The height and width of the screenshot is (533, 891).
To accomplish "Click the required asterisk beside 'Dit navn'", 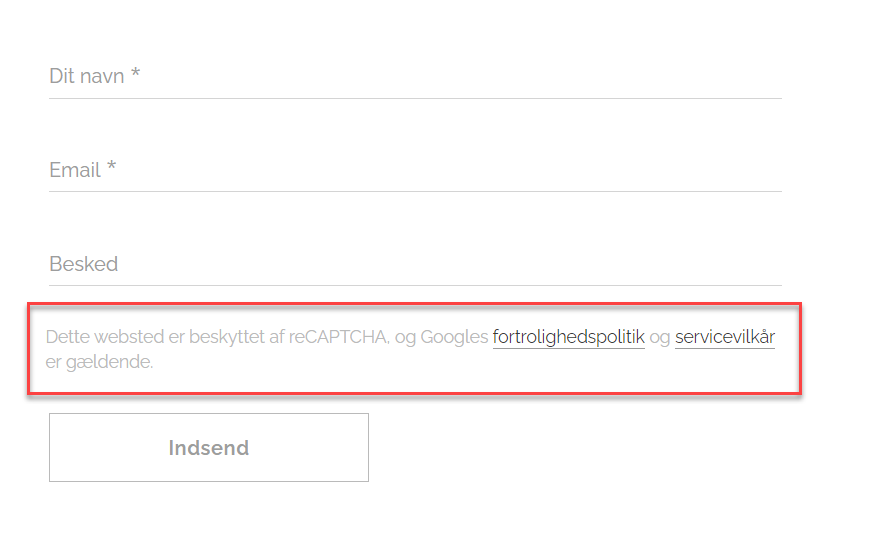I will [135, 75].
